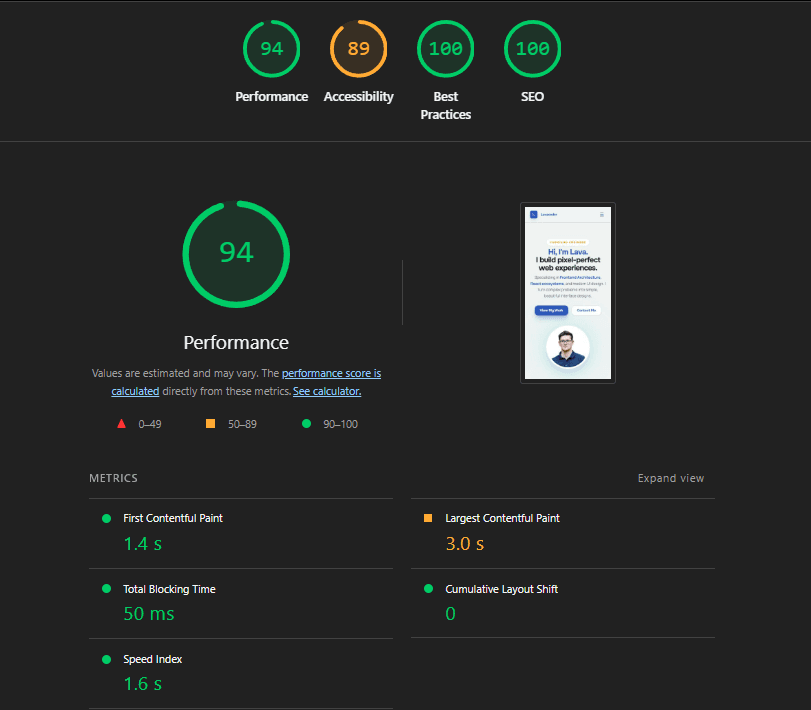The image size is (811, 710).
Task: Click the green circle 90–100 legend icon
Action: pyautogui.click(x=306, y=424)
